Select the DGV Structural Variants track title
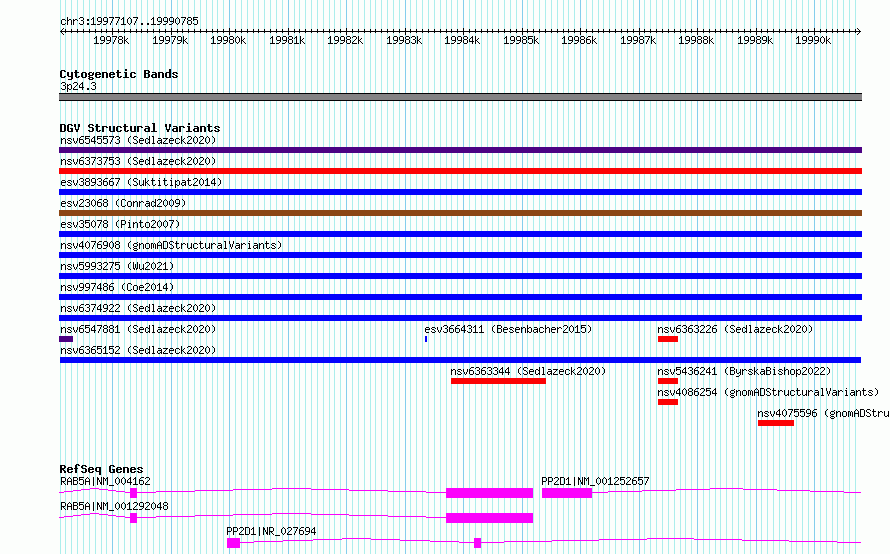The image size is (890, 554). (x=140, y=128)
